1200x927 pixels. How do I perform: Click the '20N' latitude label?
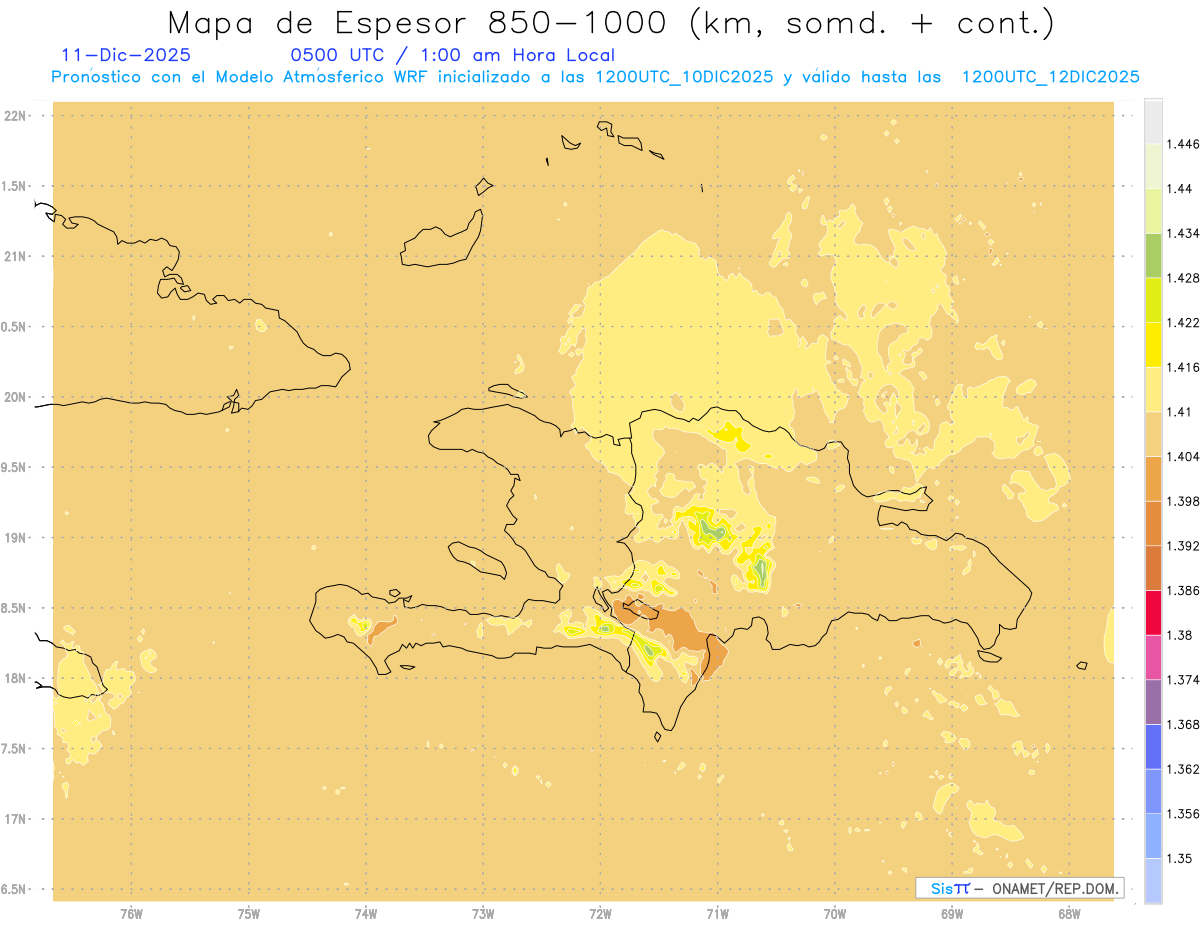pos(16,397)
